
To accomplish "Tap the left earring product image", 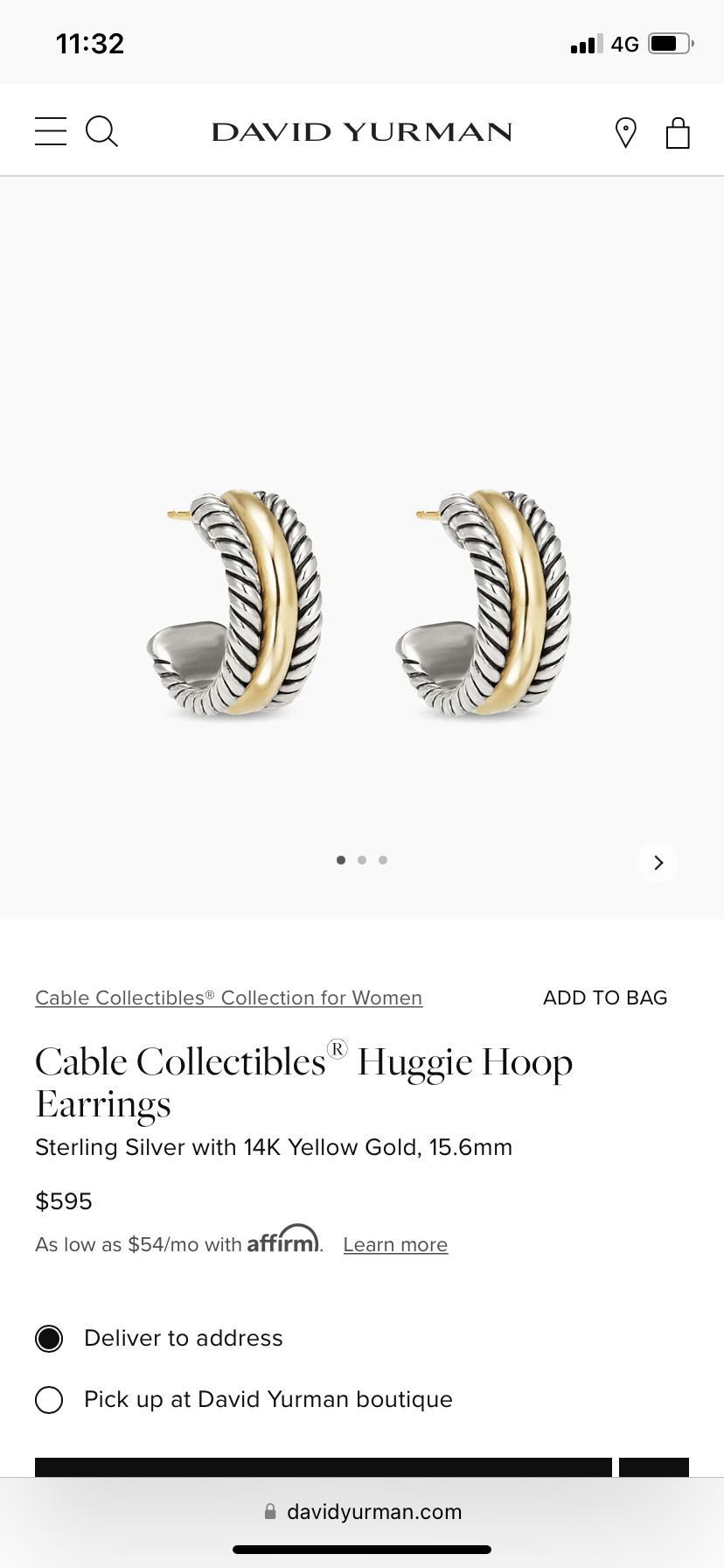I will coord(234,604).
